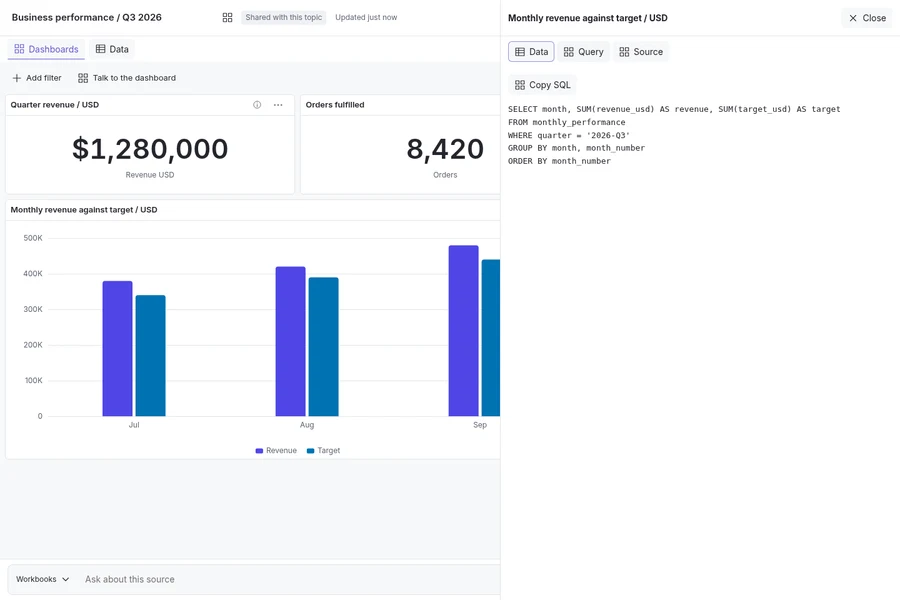Select the Query tab in side panel
Screen dimensions: 900x600
(583, 52)
